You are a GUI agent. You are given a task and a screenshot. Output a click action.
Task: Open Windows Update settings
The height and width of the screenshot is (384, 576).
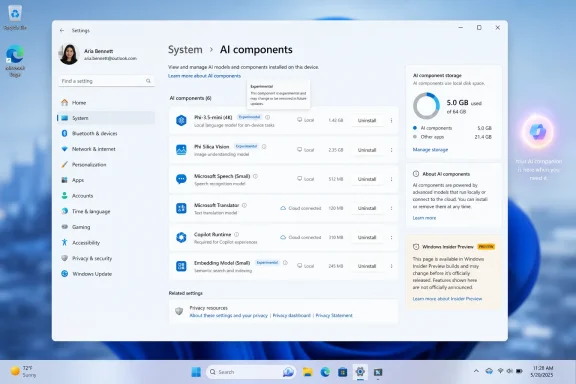(x=106, y=274)
